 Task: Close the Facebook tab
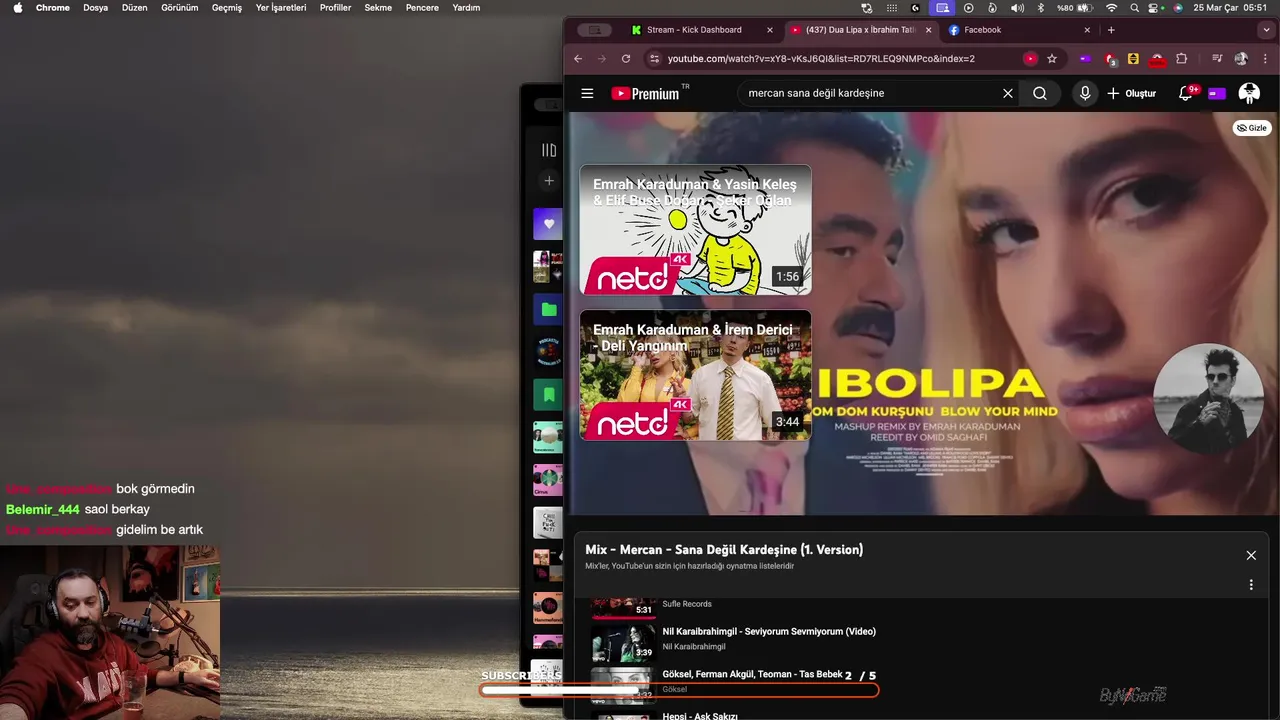pyautogui.click(x=1087, y=30)
